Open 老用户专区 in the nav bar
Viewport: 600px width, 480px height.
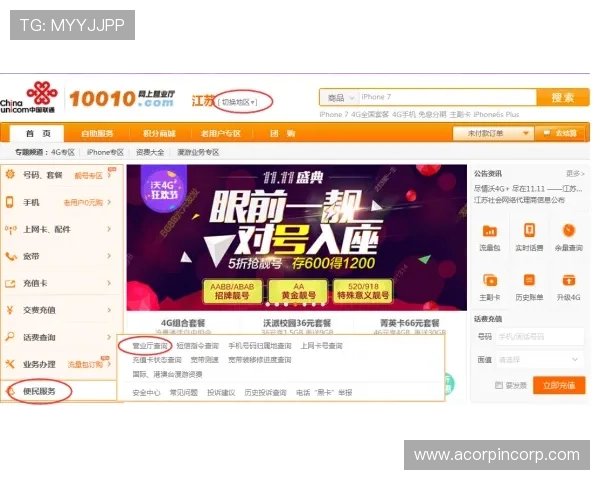[221, 134]
